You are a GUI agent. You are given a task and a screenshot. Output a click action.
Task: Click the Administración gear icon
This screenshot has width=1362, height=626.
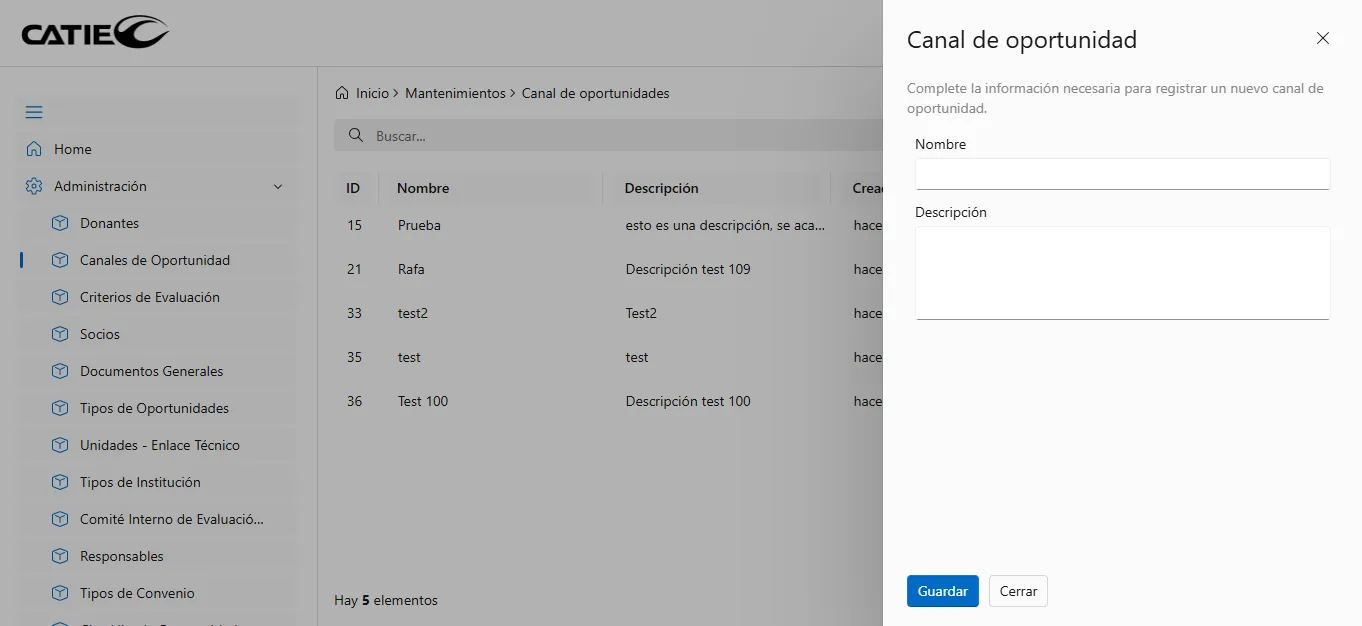click(x=34, y=186)
